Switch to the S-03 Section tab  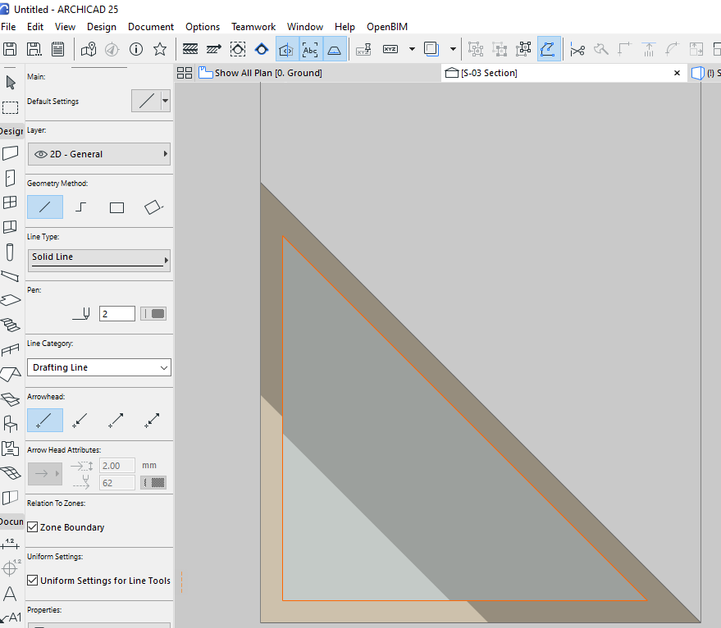tap(489, 73)
